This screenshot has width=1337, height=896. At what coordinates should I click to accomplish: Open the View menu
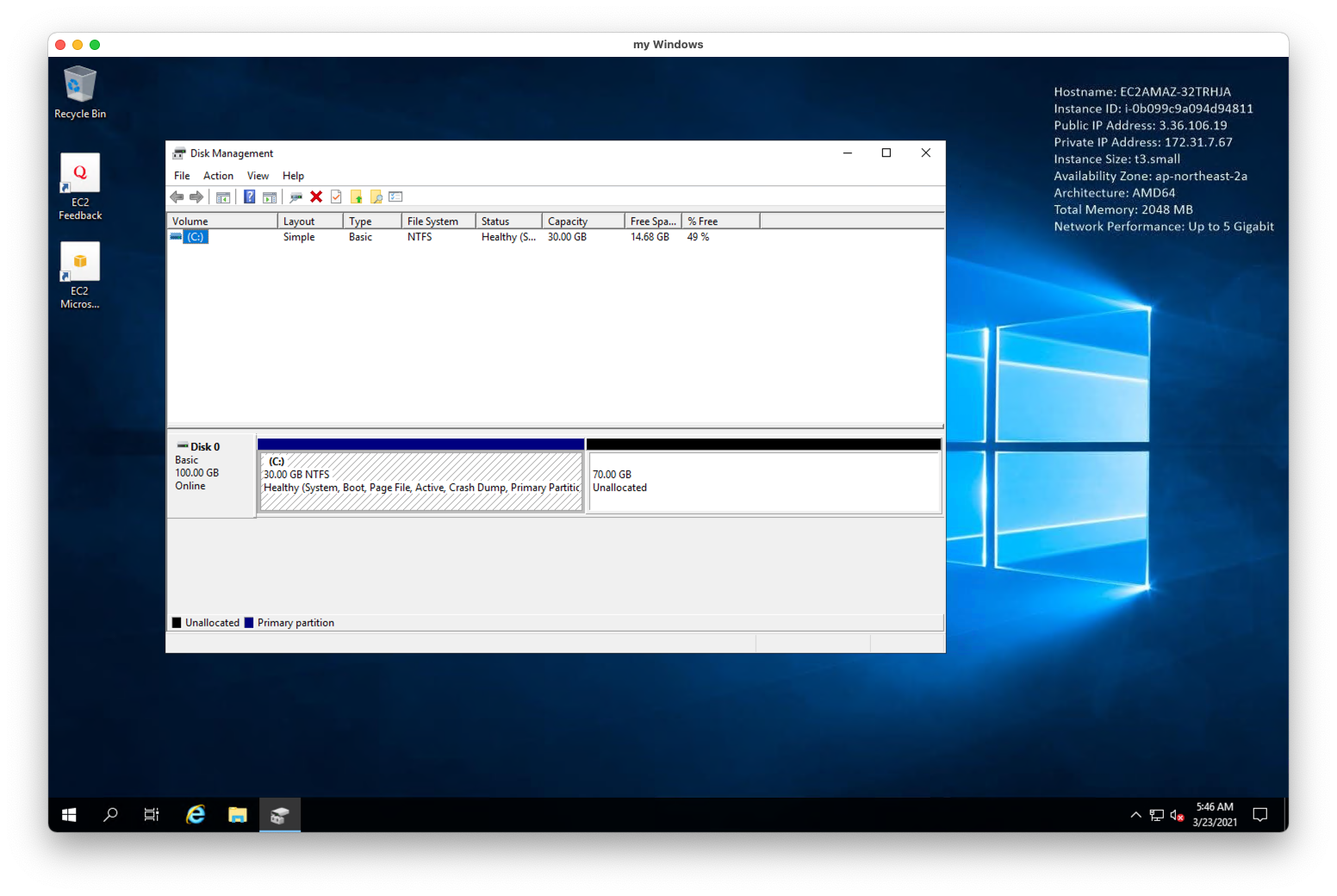pos(258,176)
